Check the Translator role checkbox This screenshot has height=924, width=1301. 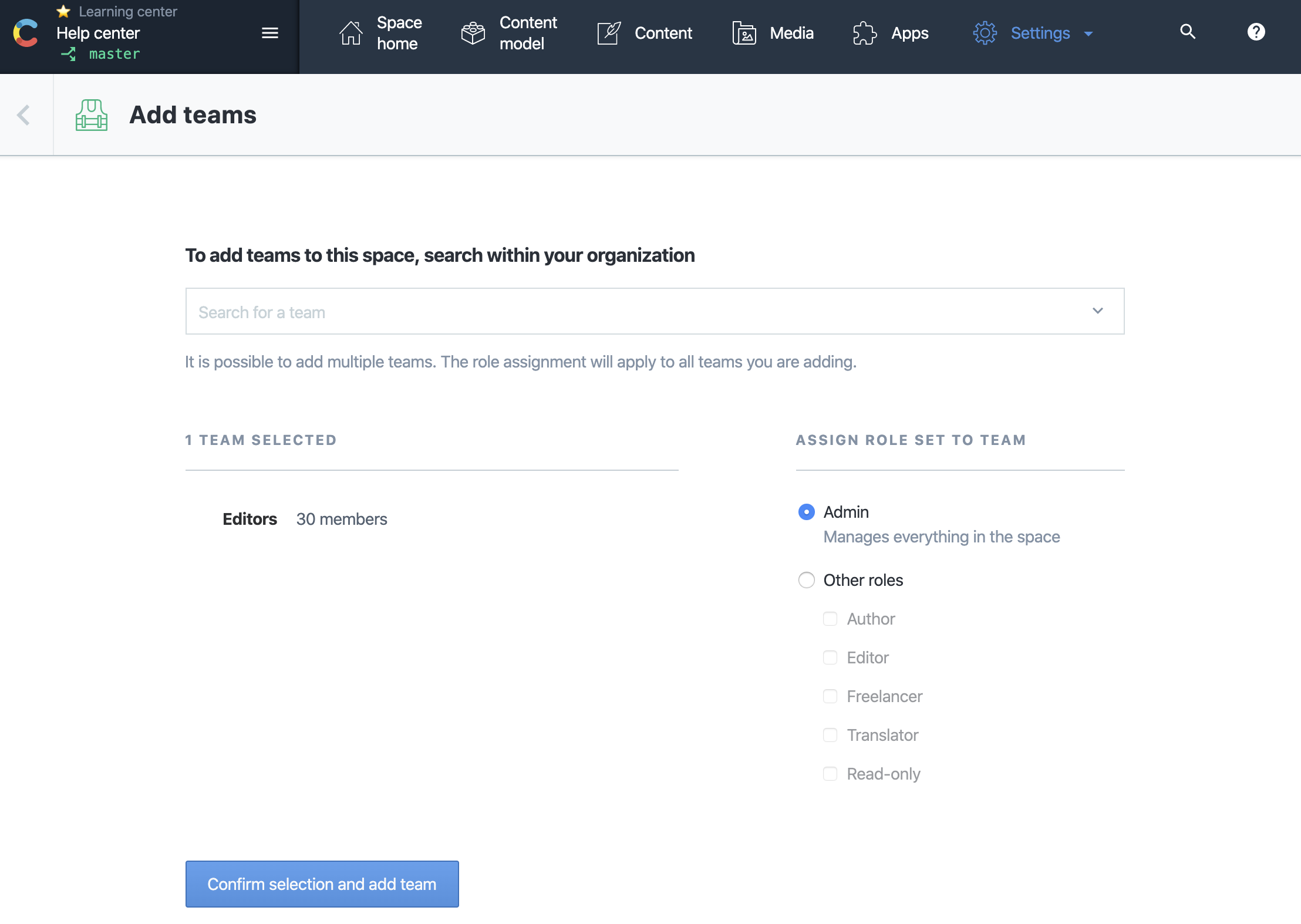point(830,735)
